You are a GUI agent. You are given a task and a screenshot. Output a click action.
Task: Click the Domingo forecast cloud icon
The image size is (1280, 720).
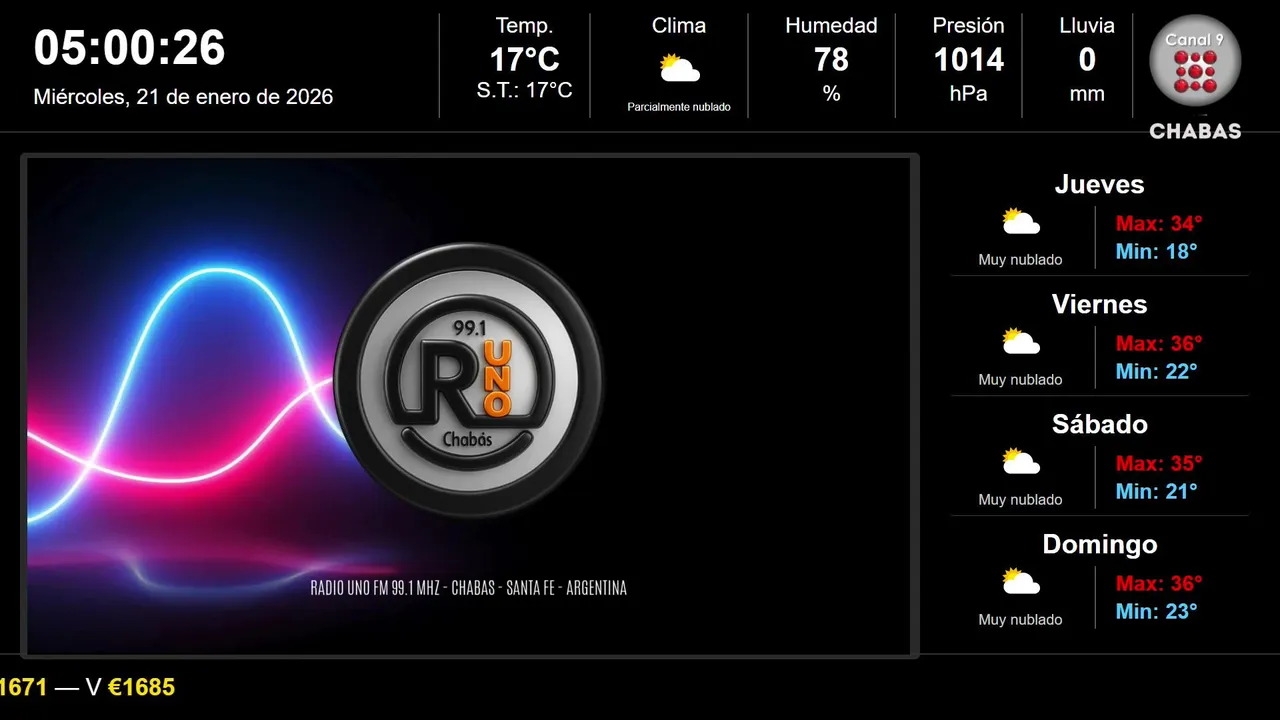(x=1021, y=581)
